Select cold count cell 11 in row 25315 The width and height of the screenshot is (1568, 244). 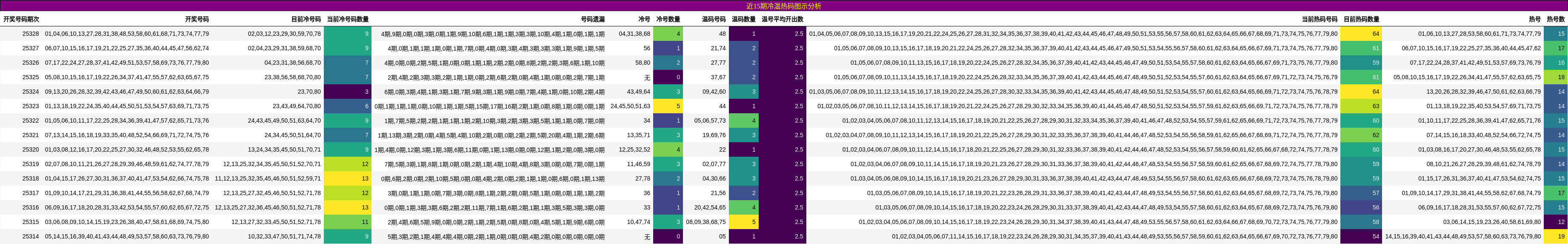[348, 222]
